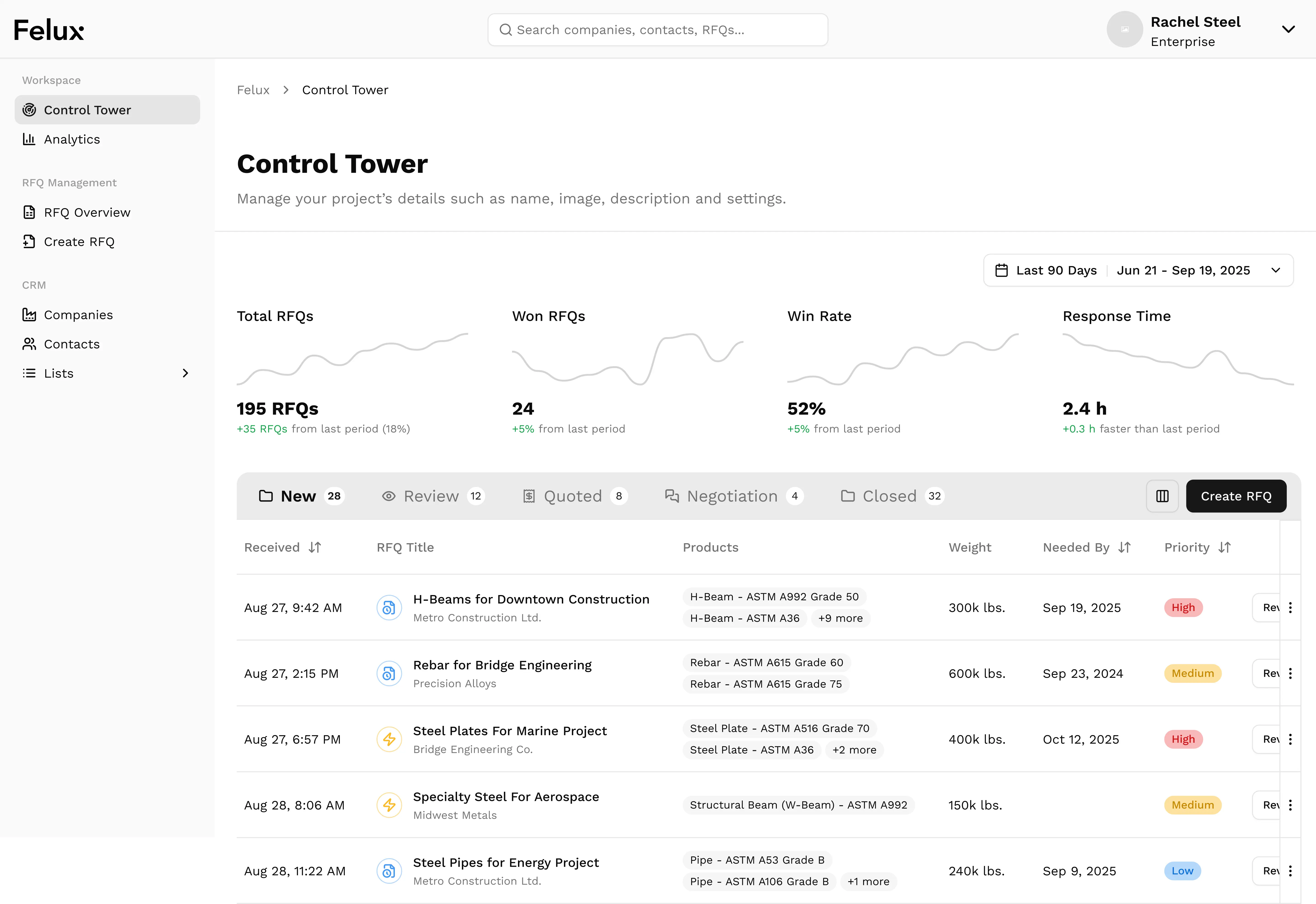Open the Negotiation tab
The image size is (1316, 904).
click(733, 496)
